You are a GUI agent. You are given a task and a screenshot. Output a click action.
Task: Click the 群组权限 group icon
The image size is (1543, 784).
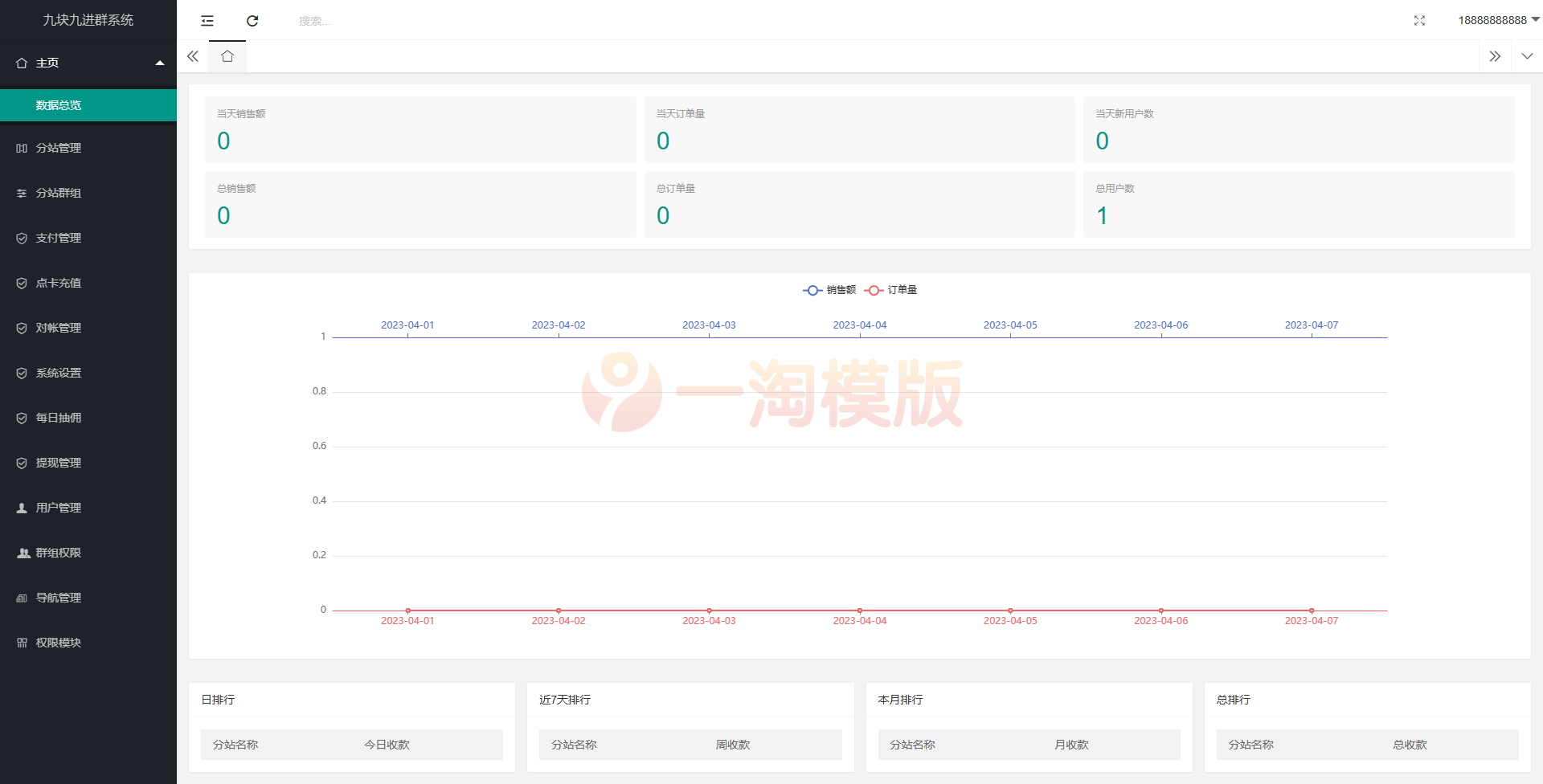(x=23, y=553)
